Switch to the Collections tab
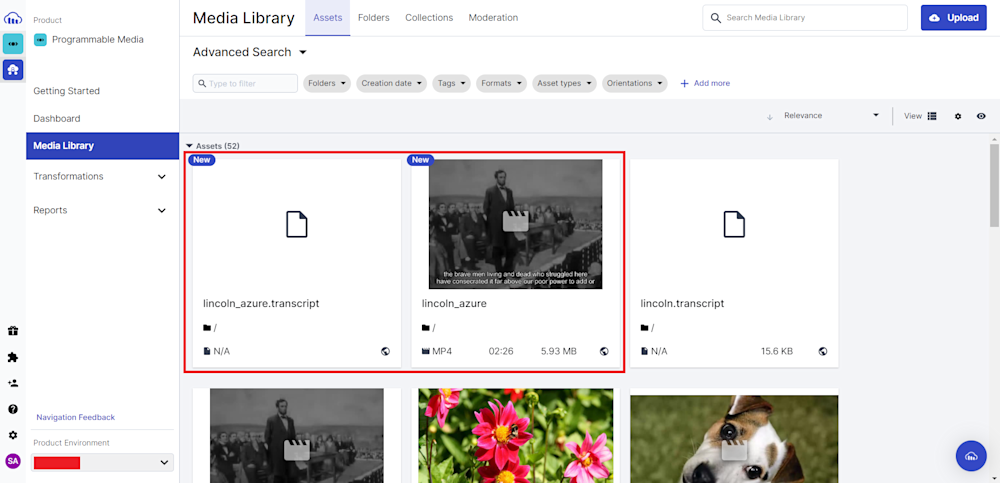Image resolution: width=1000 pixels, height=483 pixels. 429,18
